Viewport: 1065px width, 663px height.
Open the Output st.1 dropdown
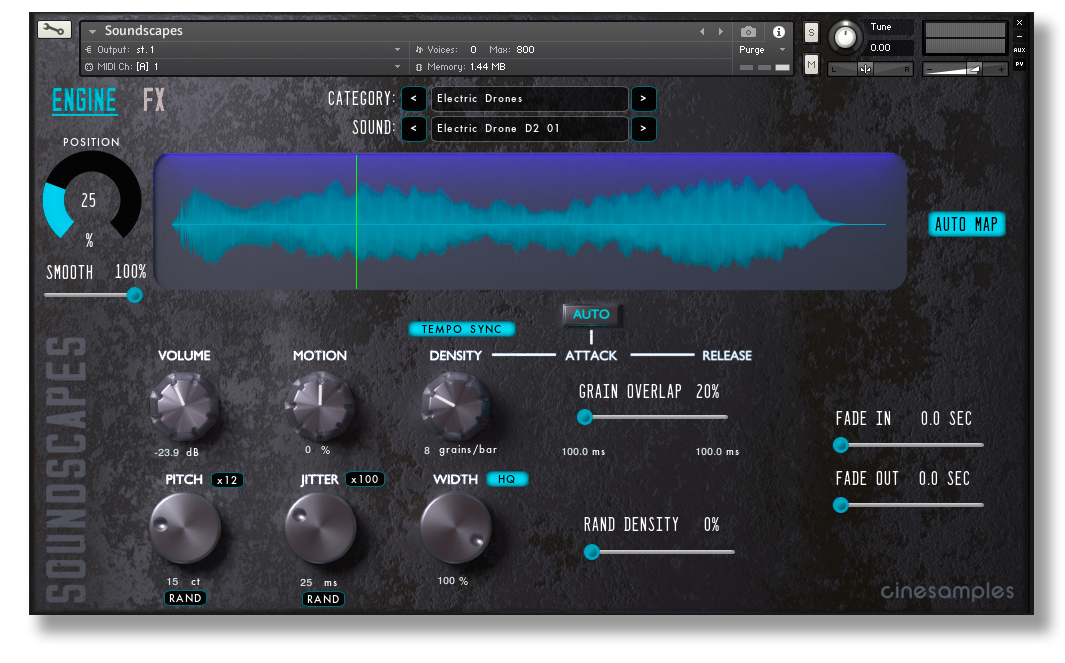click(x=240, y=48)
